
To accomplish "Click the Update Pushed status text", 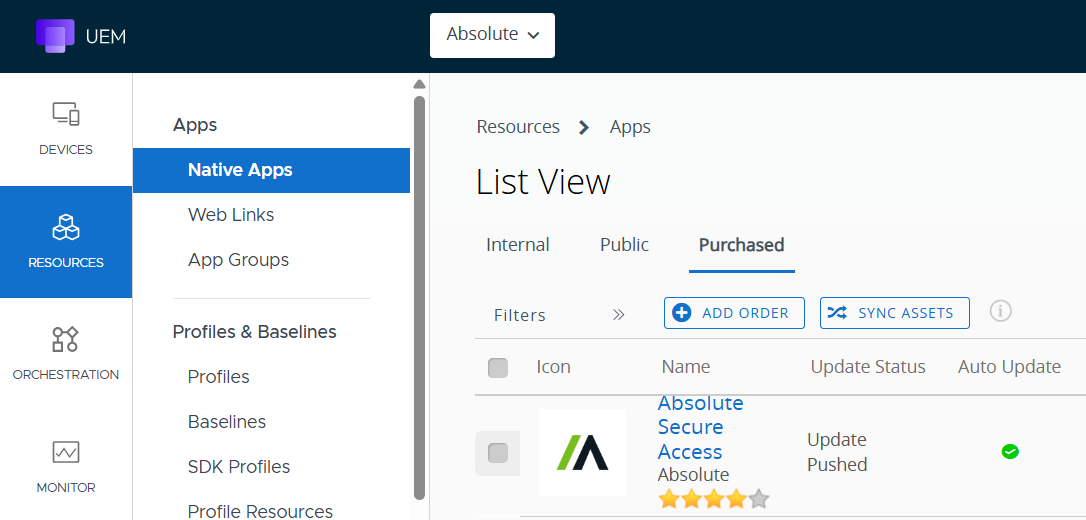I will point(837,452).
